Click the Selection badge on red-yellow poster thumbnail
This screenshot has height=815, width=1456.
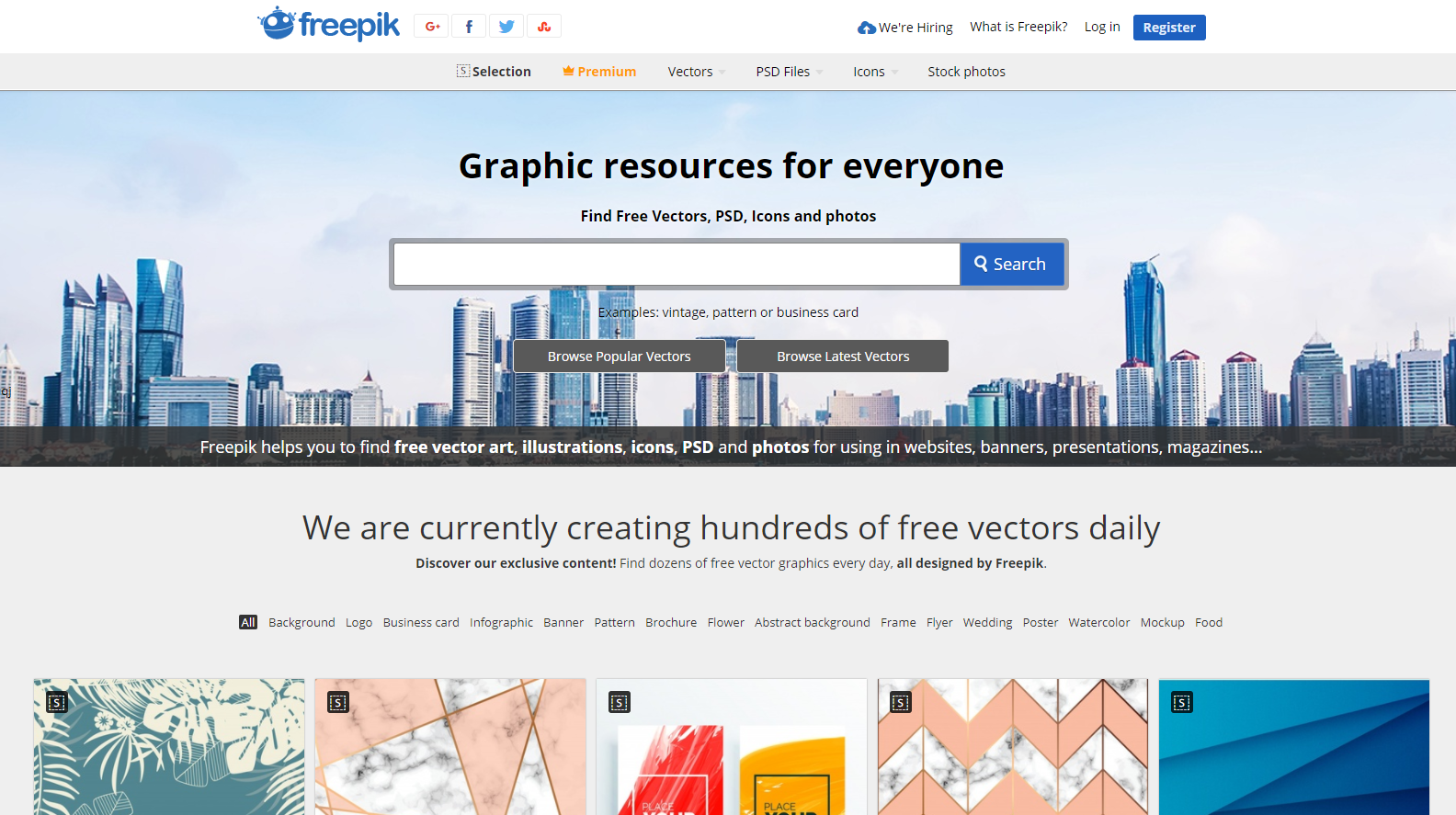click(x=620, y=703)
